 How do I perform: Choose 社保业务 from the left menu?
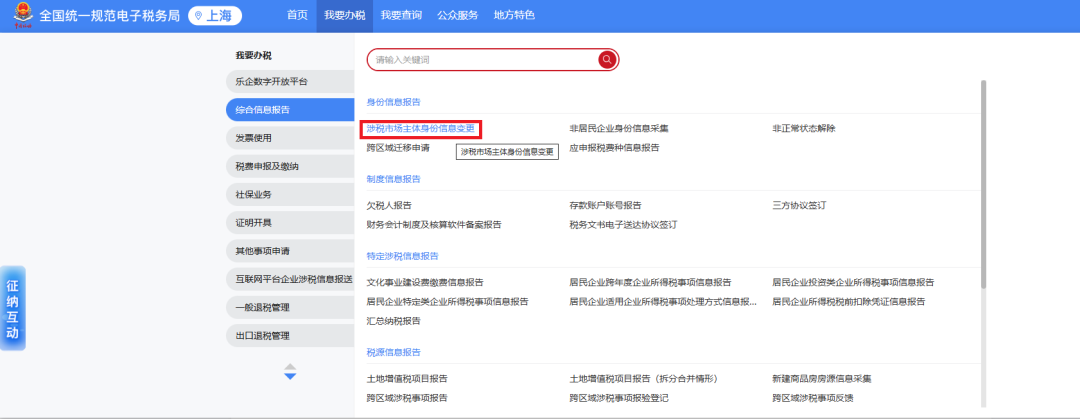coord(254,194)
